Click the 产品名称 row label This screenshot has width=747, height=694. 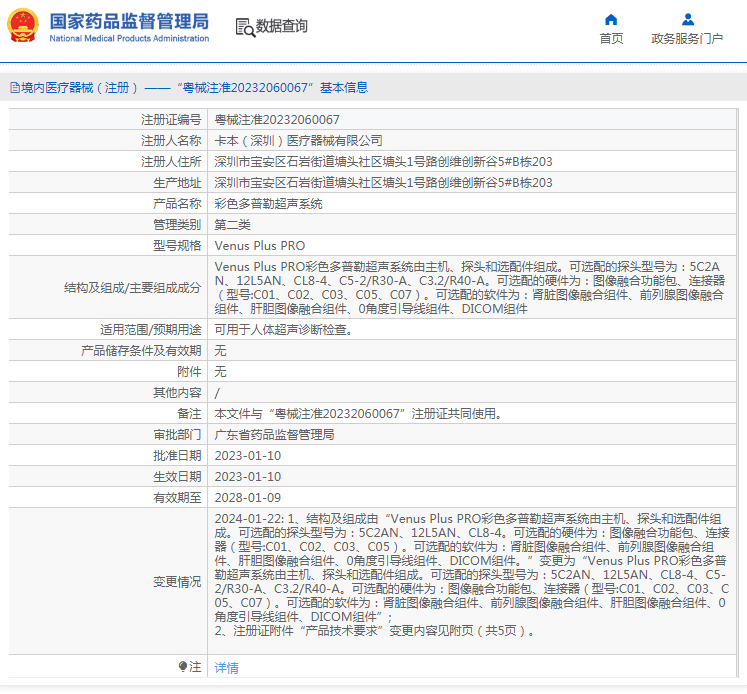point(177,203)
